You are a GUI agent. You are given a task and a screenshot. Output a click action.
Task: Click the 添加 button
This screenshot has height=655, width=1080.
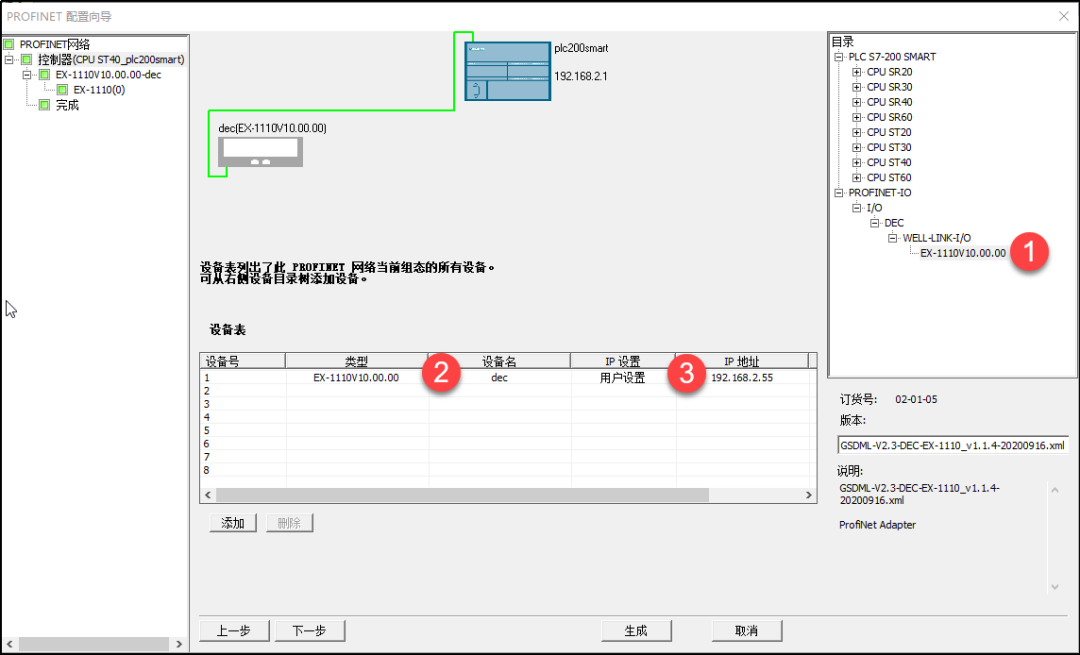pos(233,523)
